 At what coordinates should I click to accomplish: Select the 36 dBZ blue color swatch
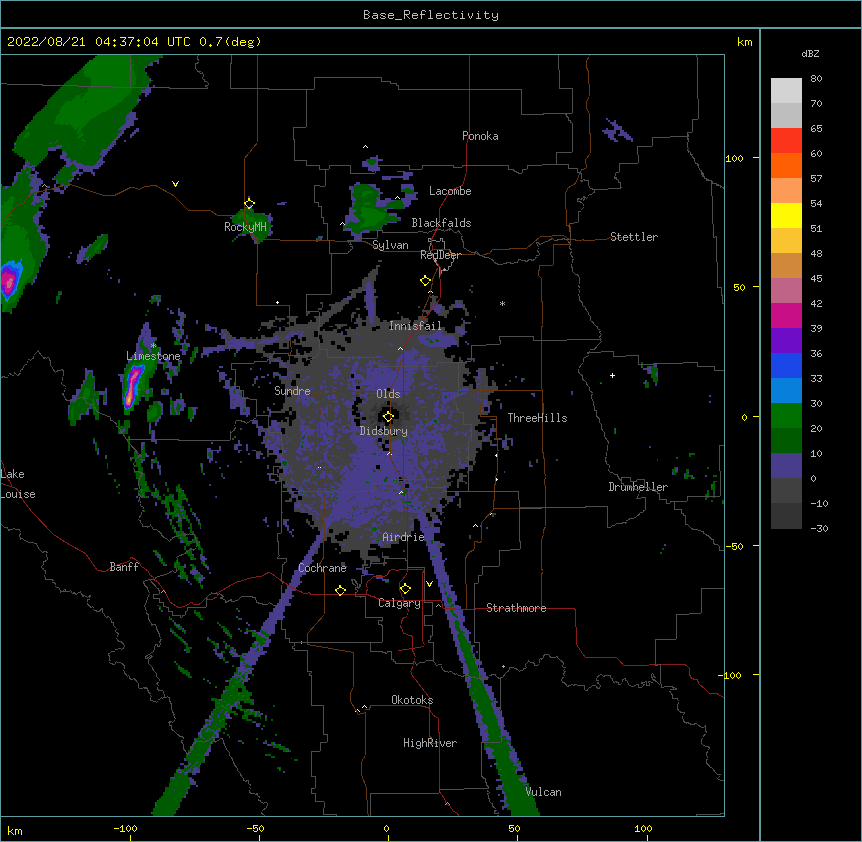(x=786, y=365)
